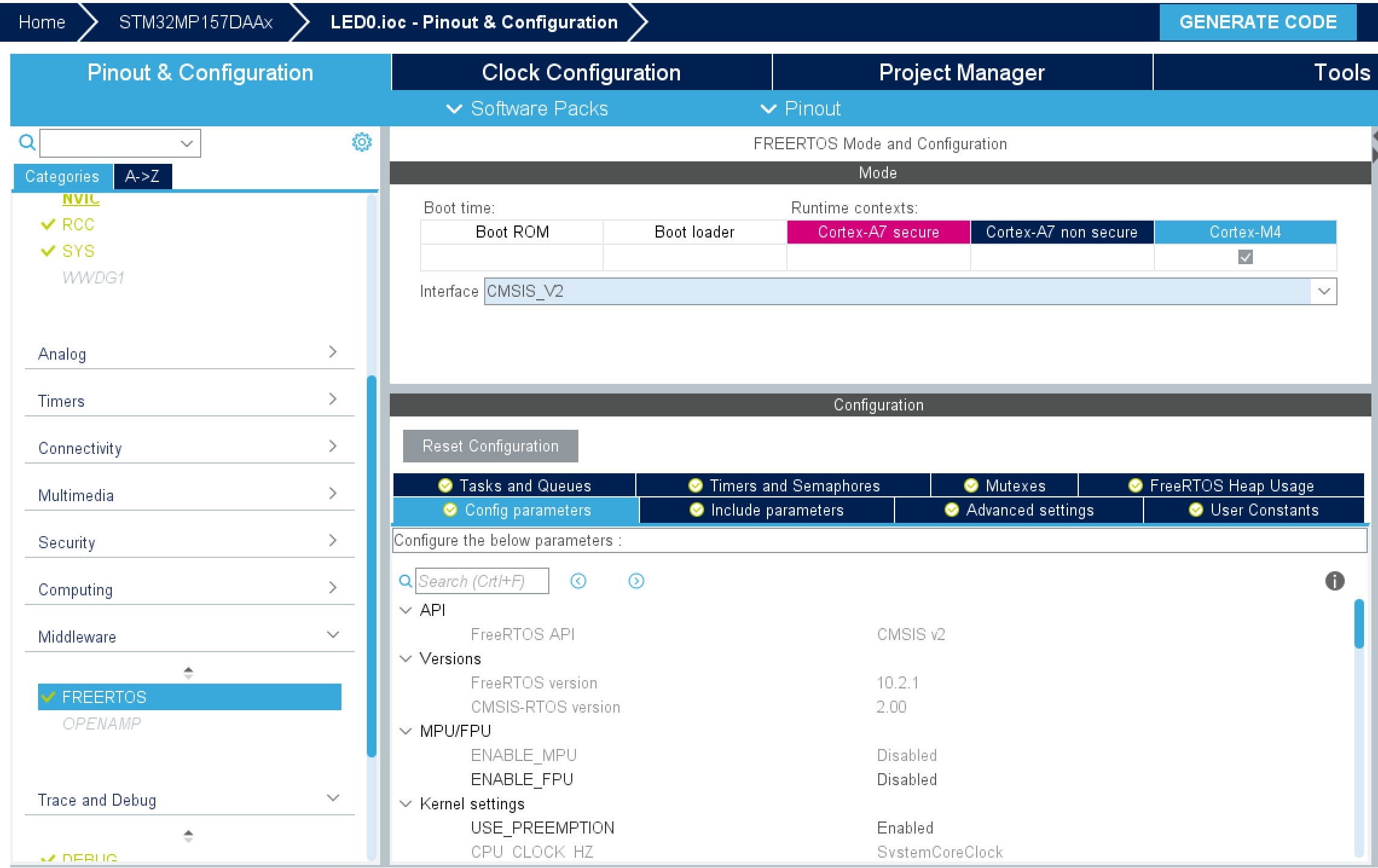Image resolution: width=1378 pixels, height=868 pixels.
Task: Click the configuration parameters vertical scrollbar
Action: [1359, 624]
